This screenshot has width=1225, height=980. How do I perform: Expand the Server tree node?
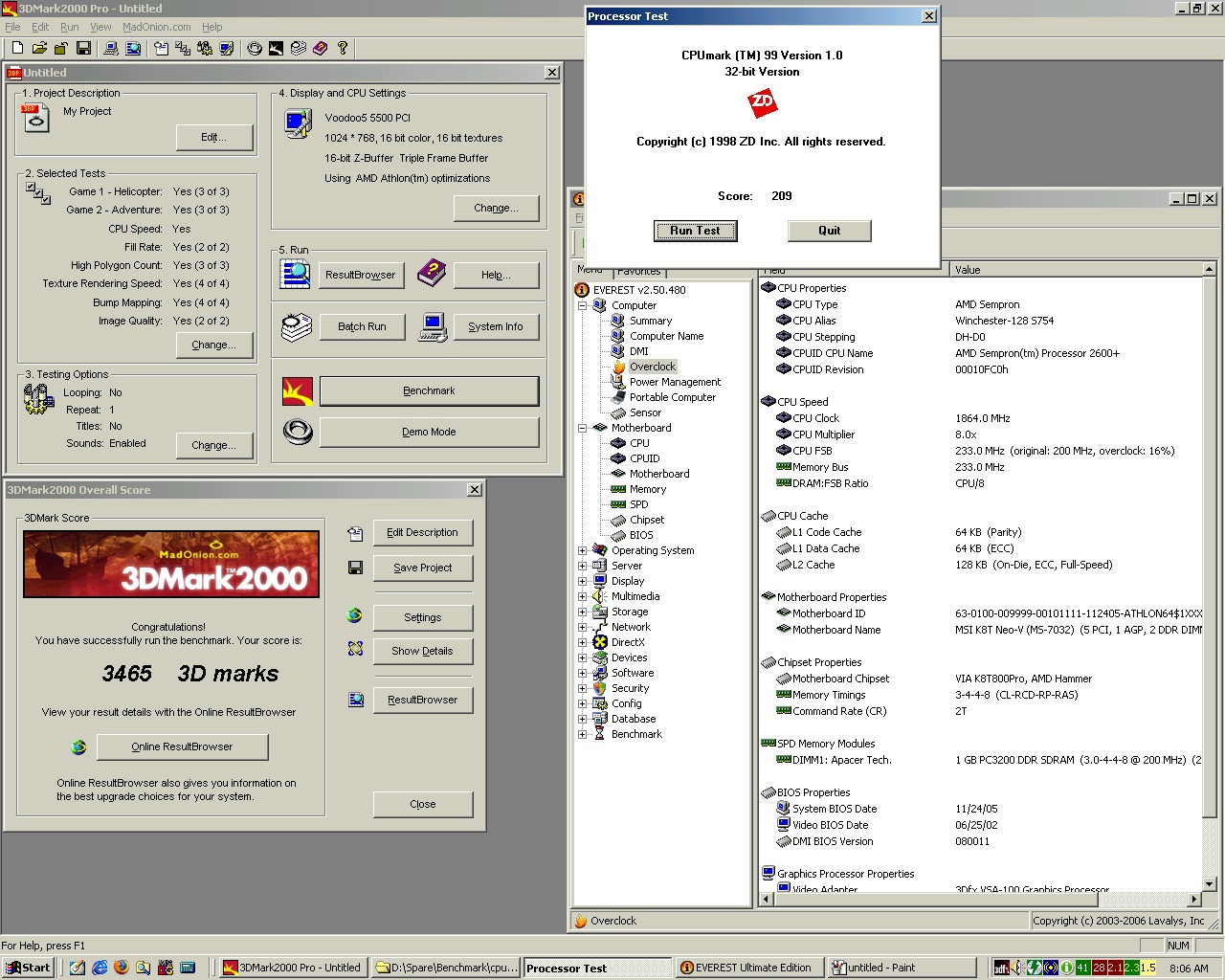coord(582,566)
